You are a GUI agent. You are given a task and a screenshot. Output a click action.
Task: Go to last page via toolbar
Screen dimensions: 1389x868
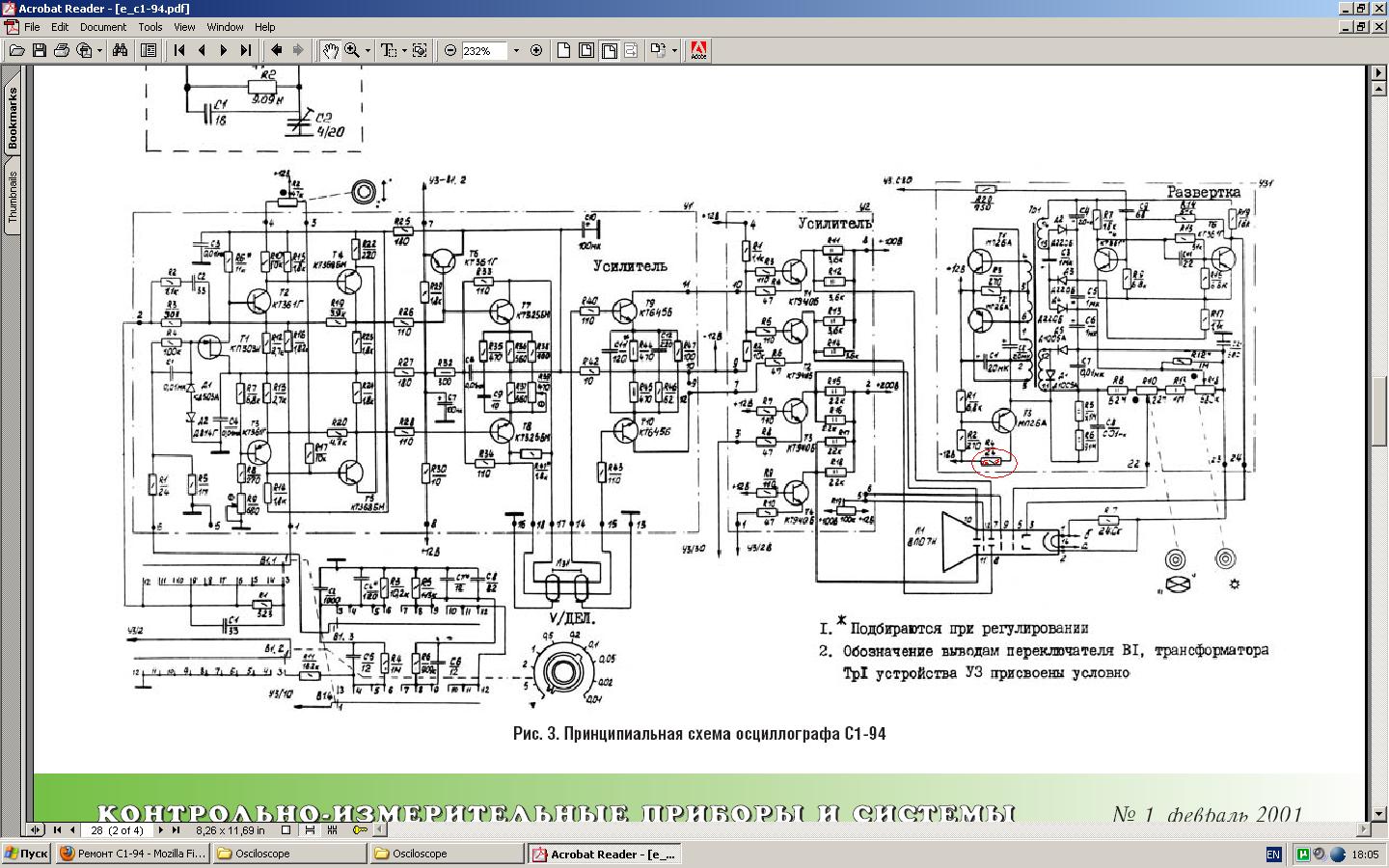click(x=246, y=50)
